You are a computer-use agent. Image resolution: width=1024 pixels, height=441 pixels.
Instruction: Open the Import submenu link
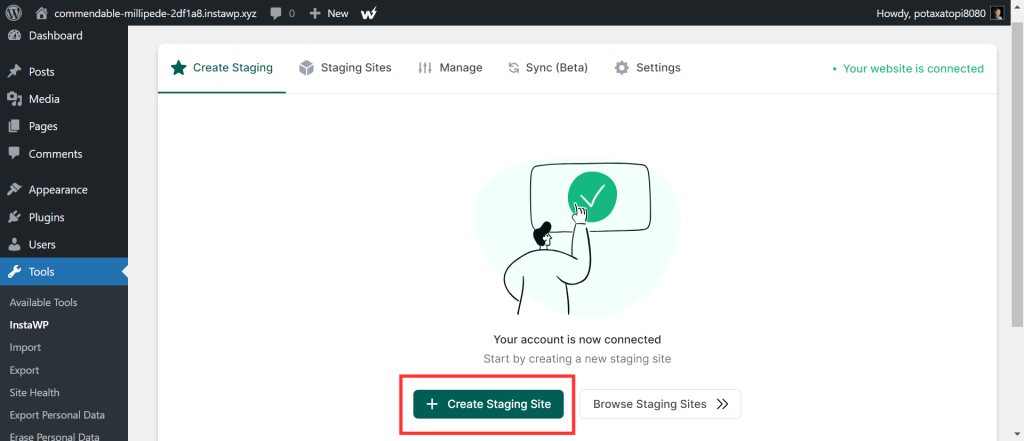25,348
